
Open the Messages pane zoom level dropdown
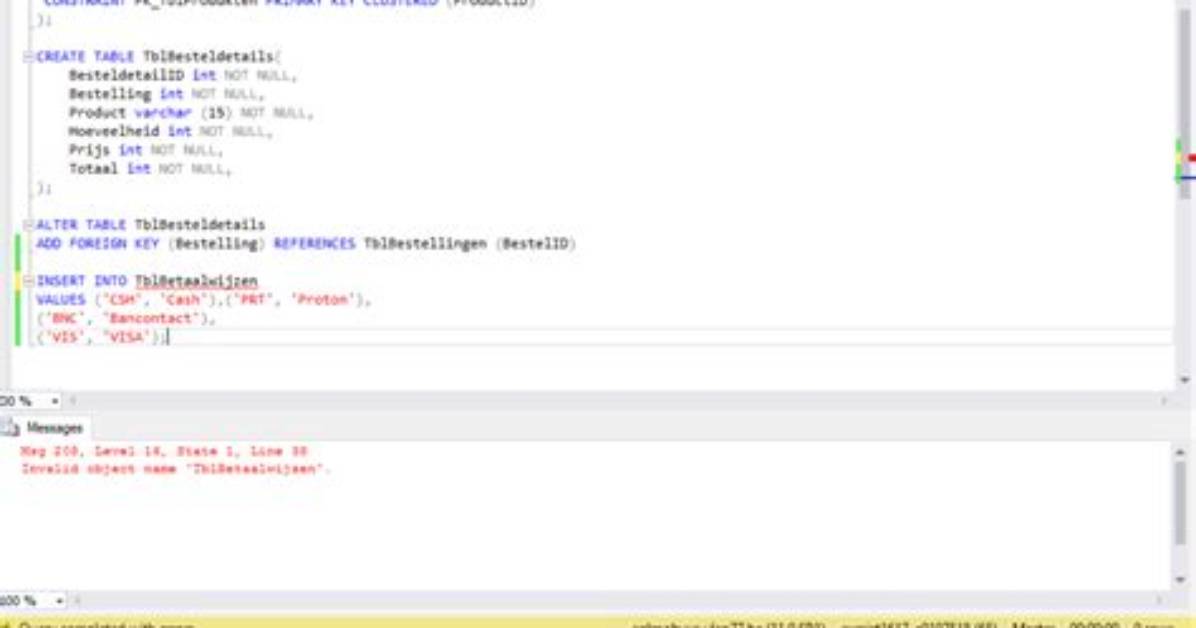point(59,601)
